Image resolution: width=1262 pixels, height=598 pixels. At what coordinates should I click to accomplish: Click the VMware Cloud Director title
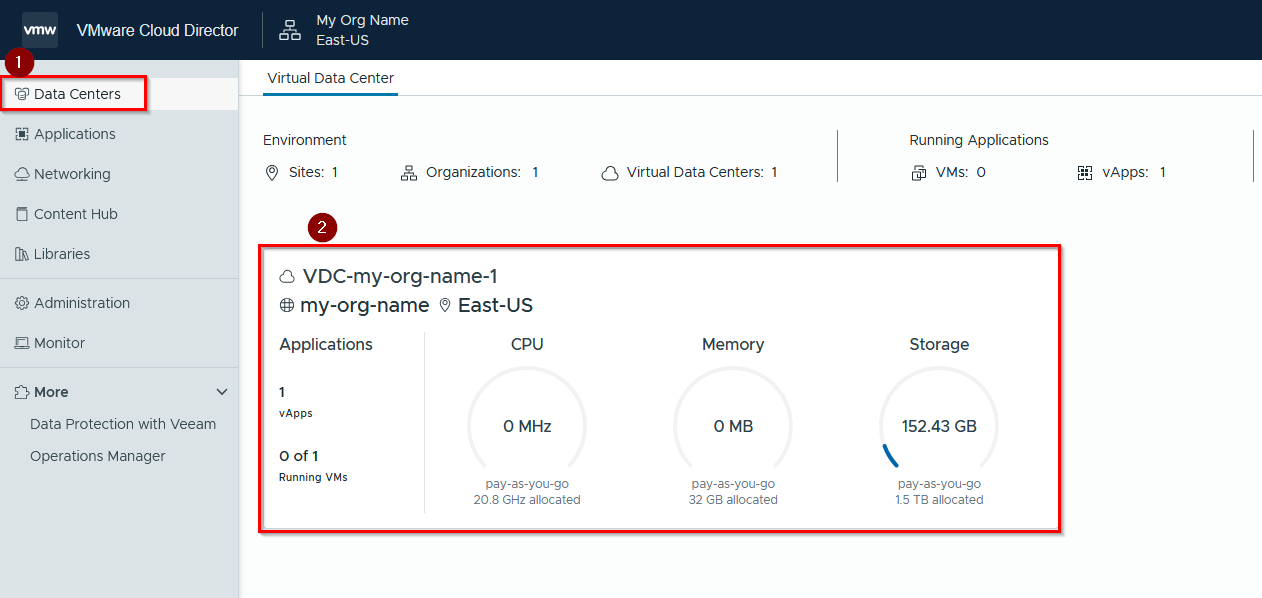157,30
